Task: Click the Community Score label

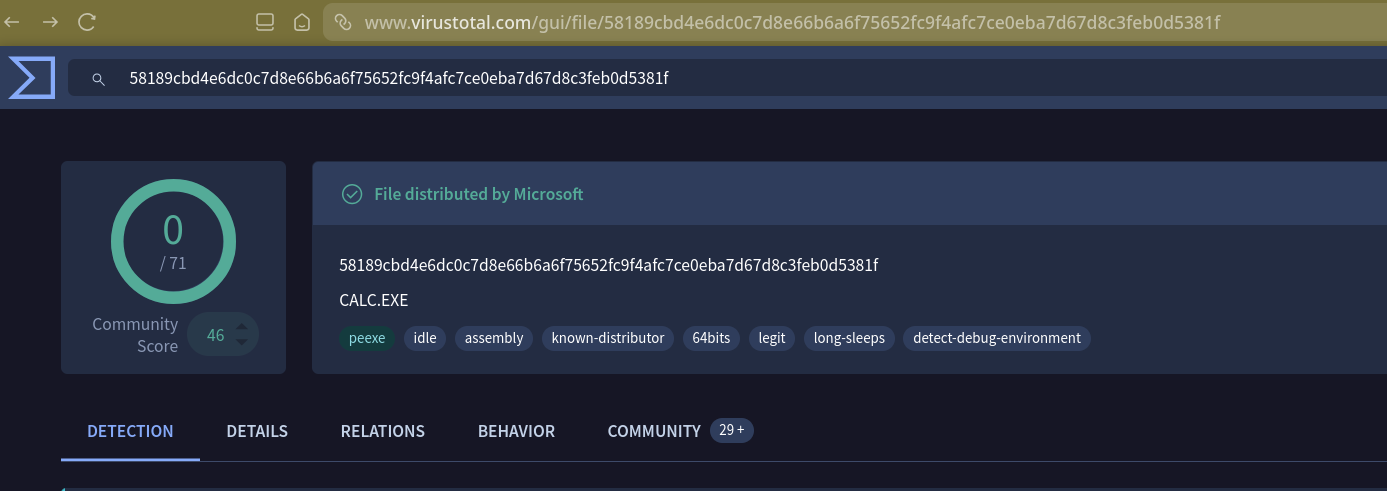Action: point(135,335)
